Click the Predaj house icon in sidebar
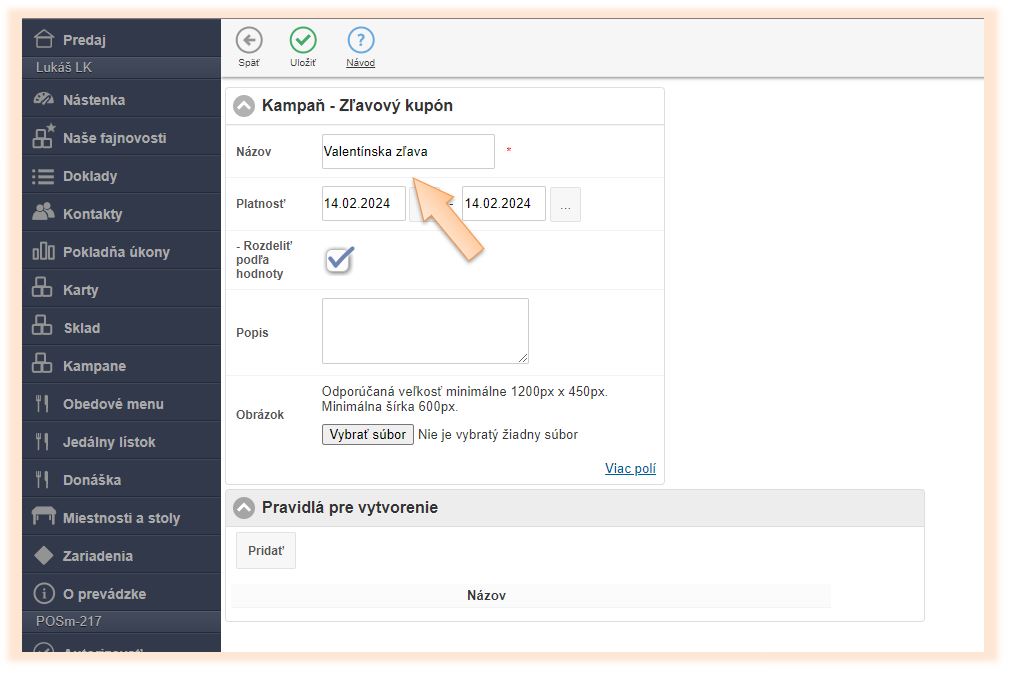The width and height of the screenshot is (1010, 673). pos(43,39)
